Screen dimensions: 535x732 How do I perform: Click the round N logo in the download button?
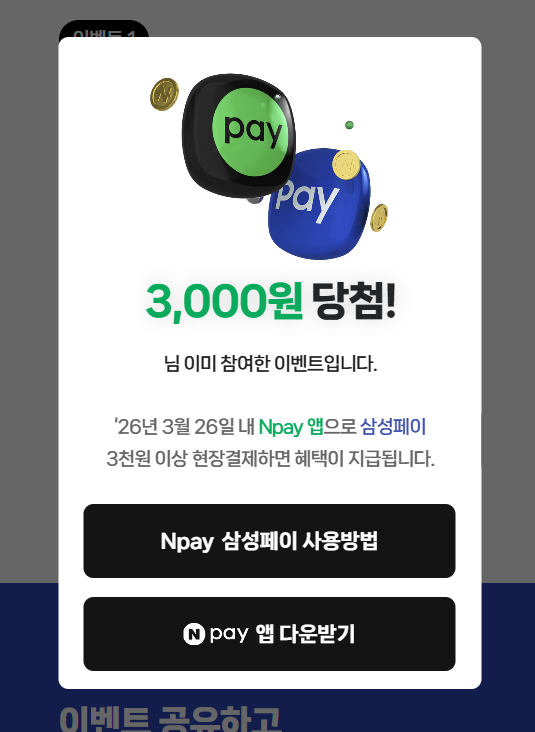[194, 634]
